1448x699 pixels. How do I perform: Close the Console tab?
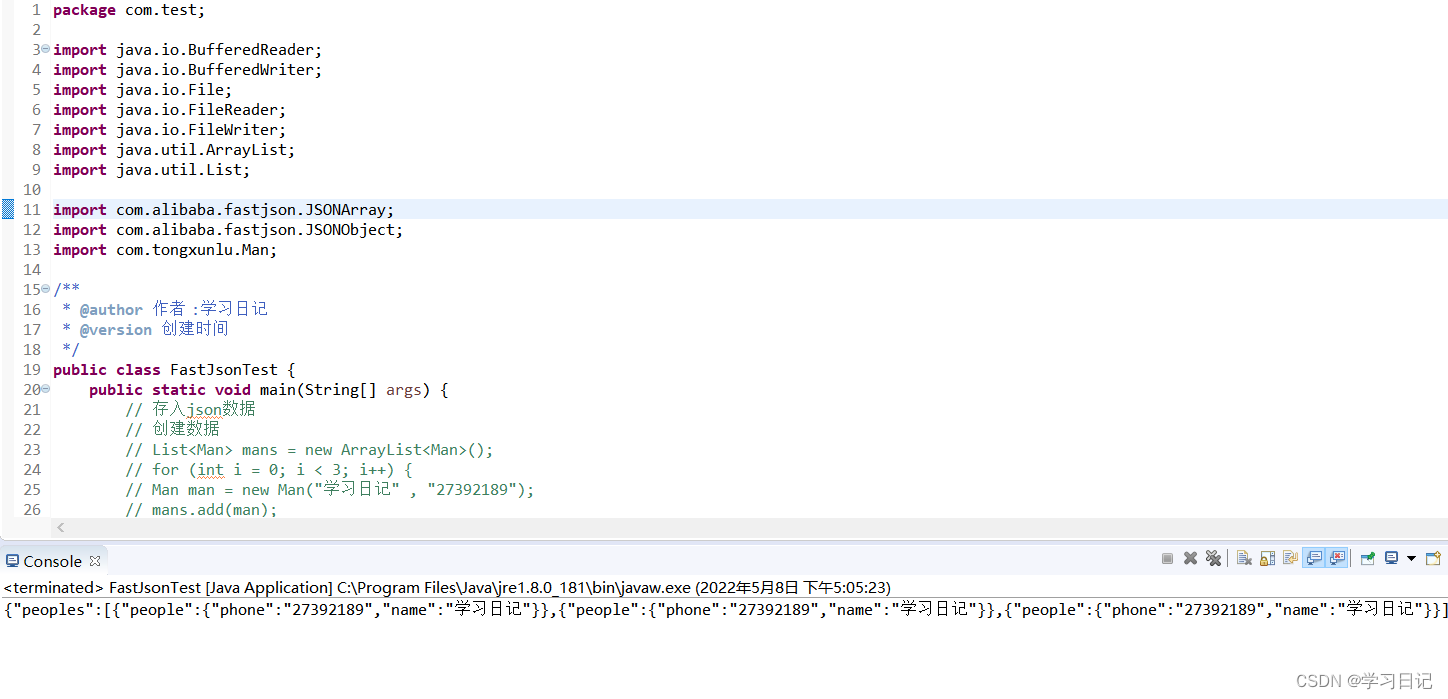click(x=95, y=561)
